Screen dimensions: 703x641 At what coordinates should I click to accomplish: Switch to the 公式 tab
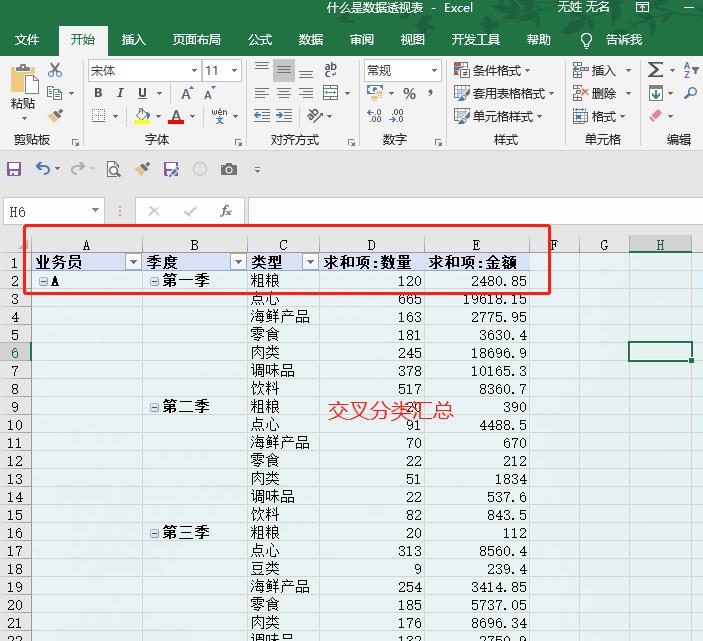[260, 40]
